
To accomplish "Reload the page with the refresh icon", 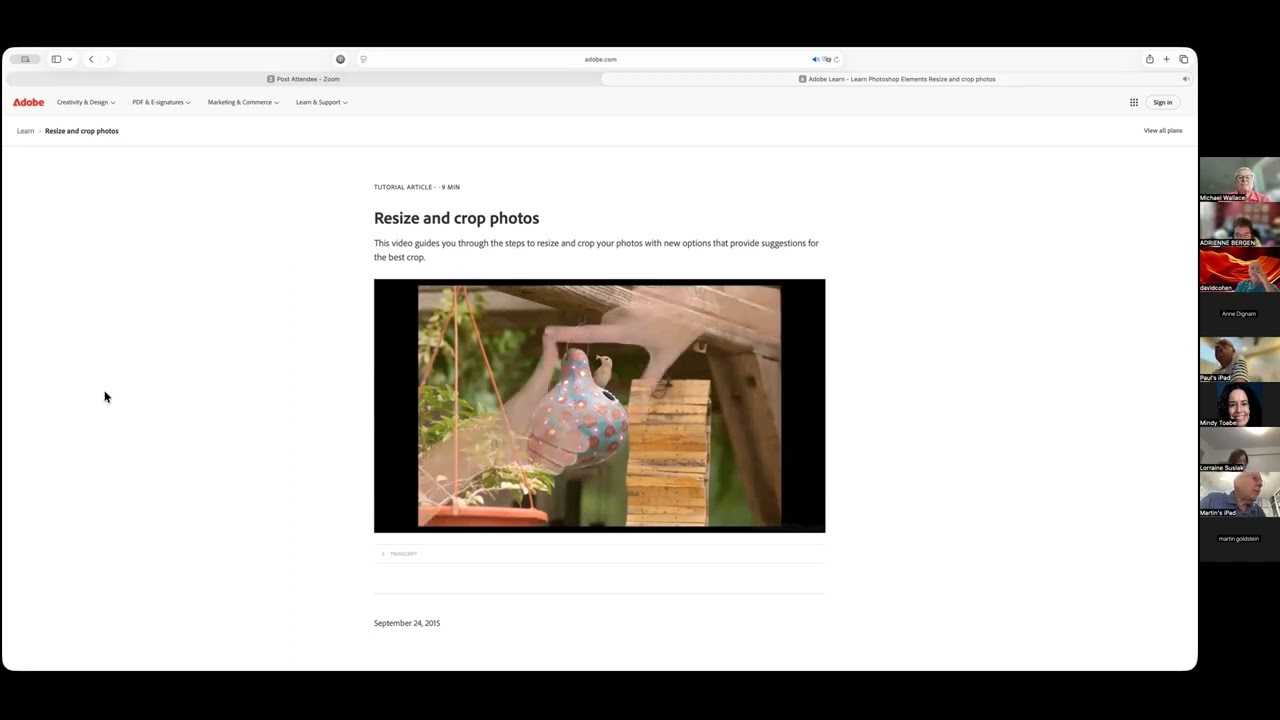I will click(836, 59).
